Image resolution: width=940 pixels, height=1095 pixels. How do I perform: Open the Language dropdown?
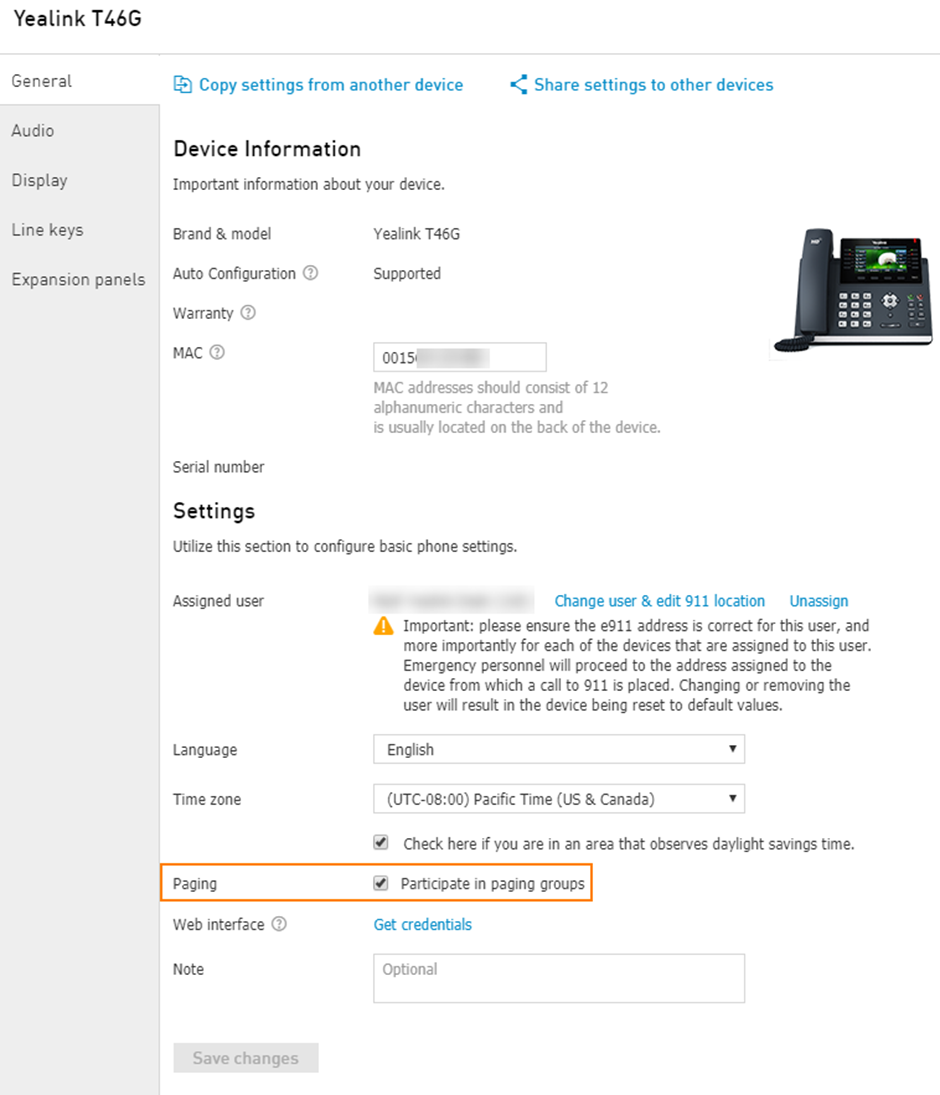(x=559, y=749)
